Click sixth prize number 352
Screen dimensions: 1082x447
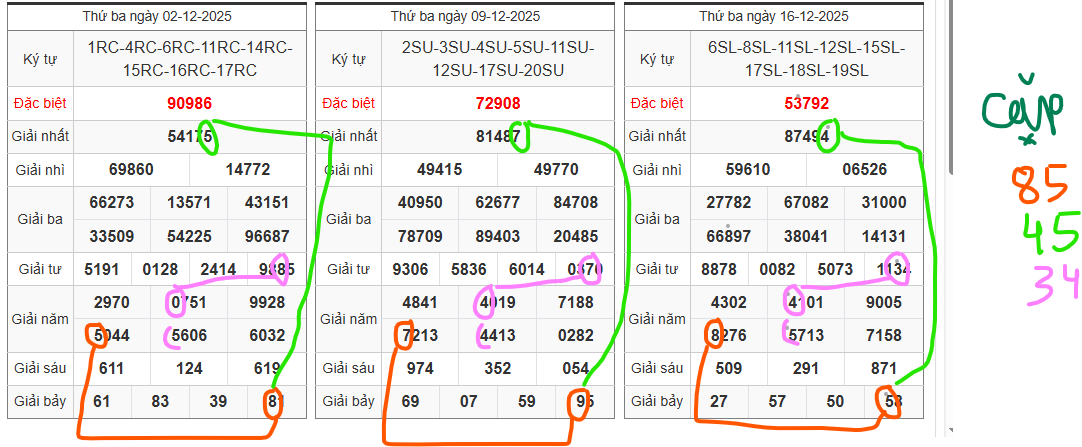click(498, 368)
